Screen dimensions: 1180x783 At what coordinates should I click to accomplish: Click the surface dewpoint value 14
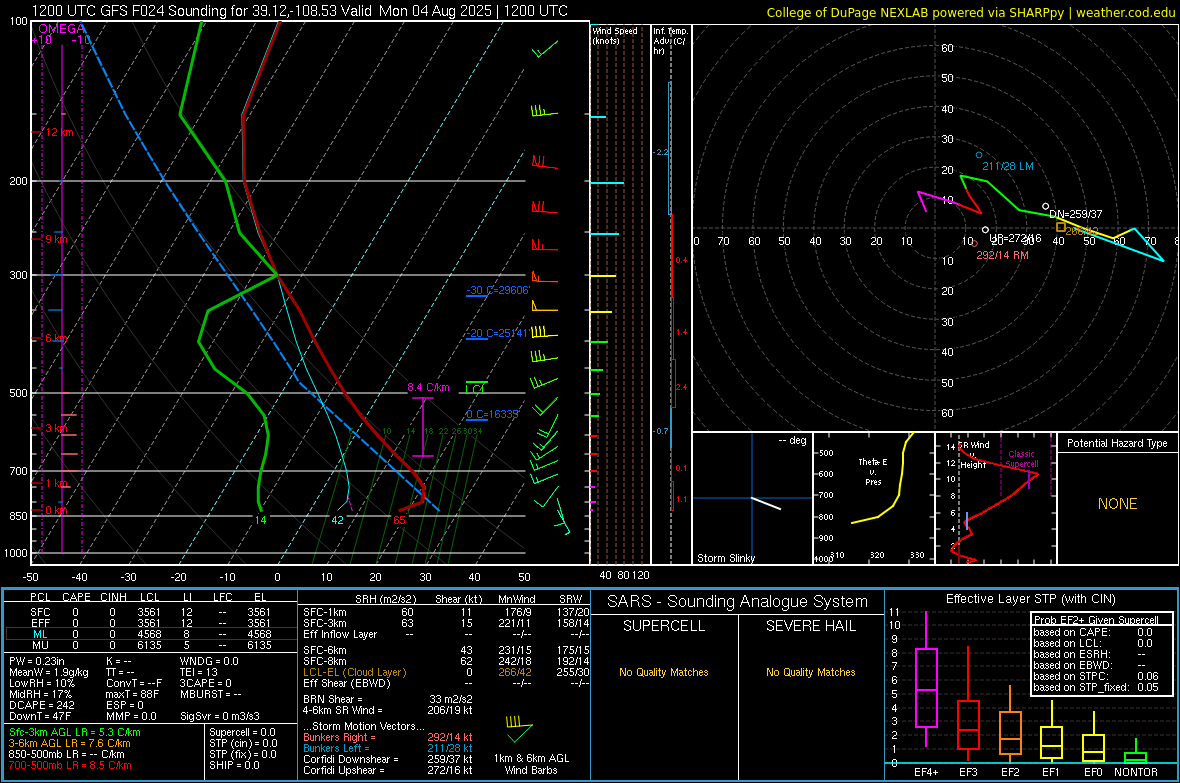coord(260,519)
